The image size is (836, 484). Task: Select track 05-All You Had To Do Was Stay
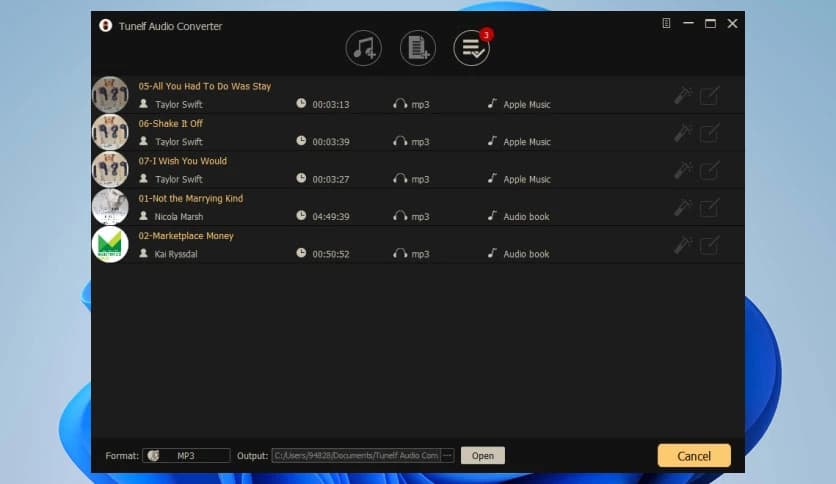click(205, 86)
